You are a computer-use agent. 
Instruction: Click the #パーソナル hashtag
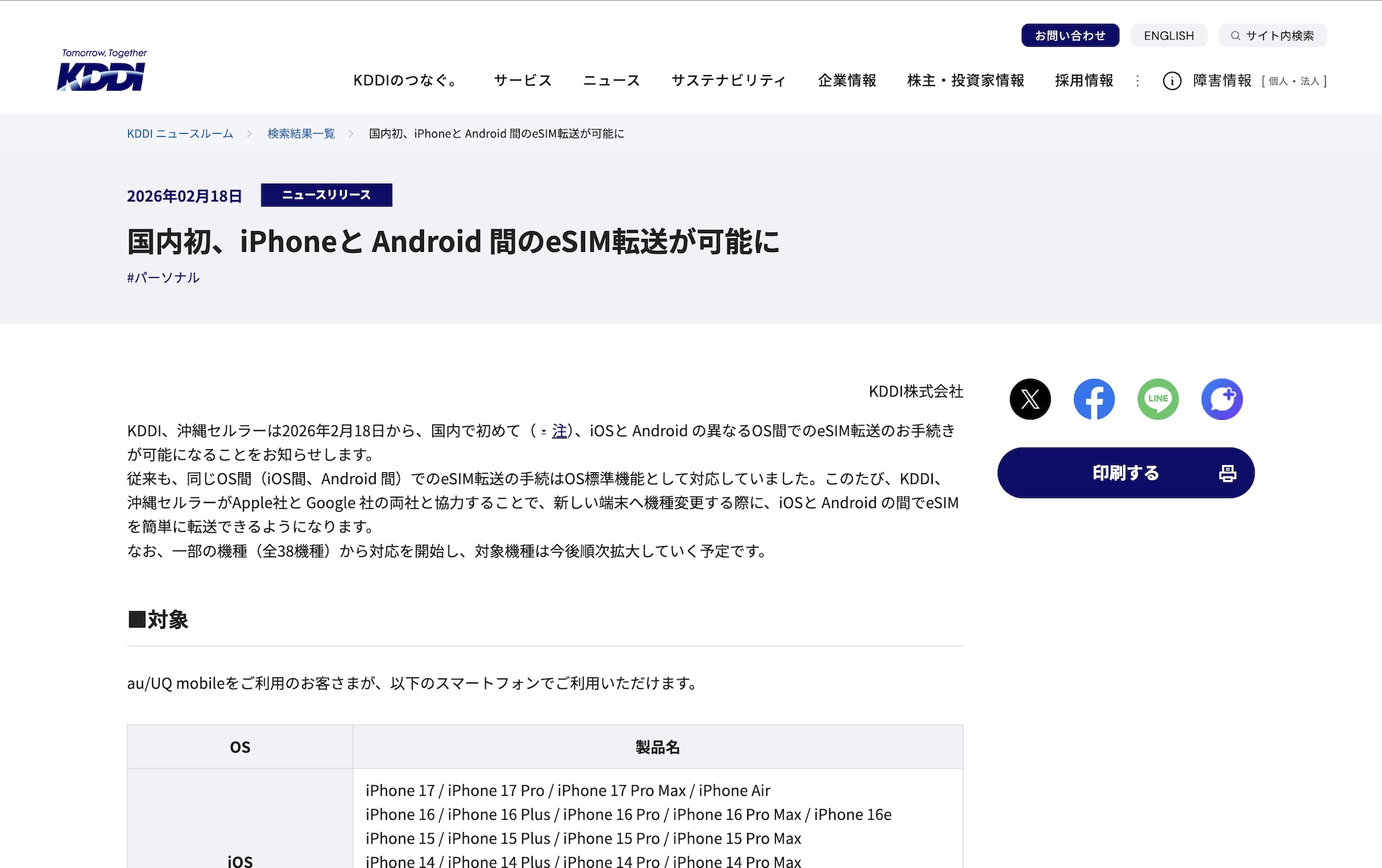[x=163, y=277]
